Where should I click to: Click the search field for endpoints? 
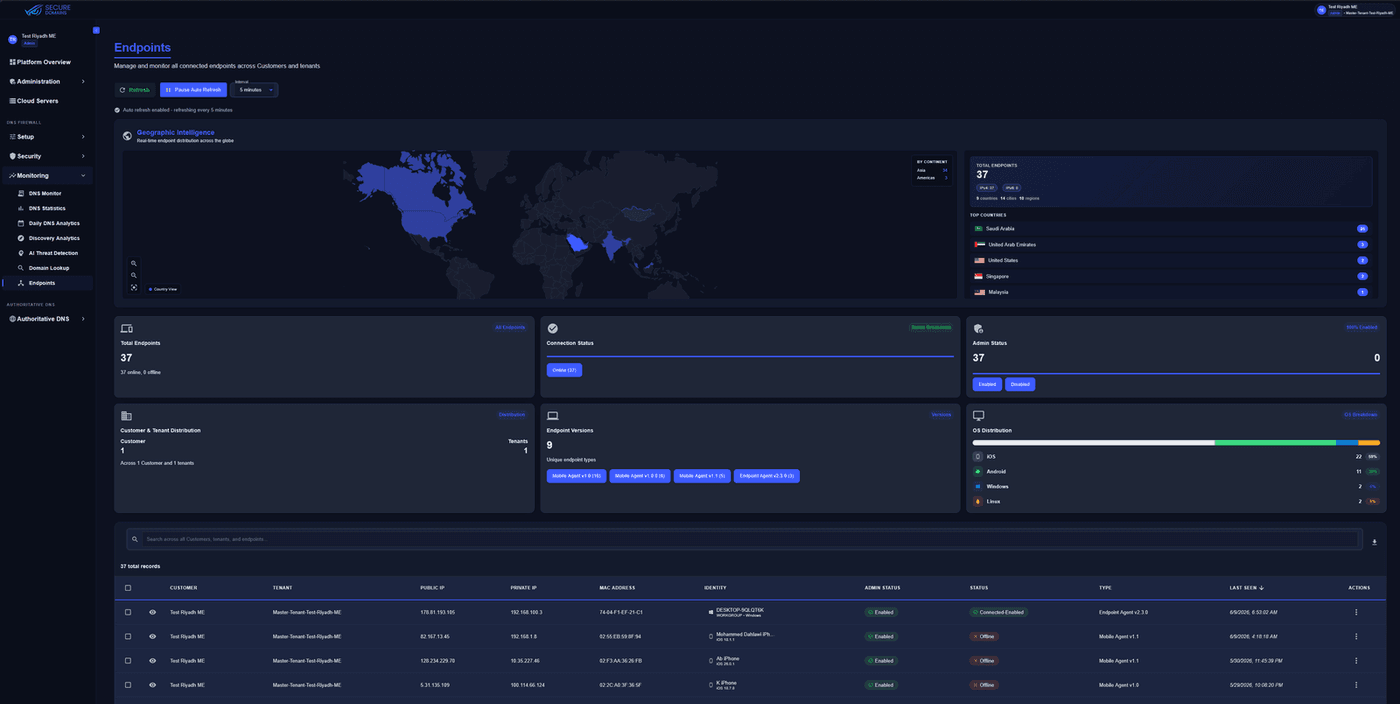pos(743,539)
